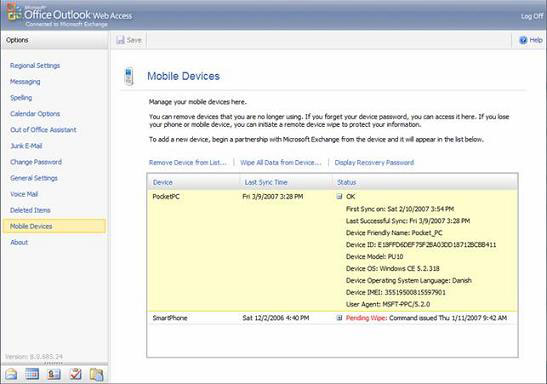Click the Device Model PU10 line
Image resolution: width=547 pixels, height=384 pixels.
pos(374,256)
